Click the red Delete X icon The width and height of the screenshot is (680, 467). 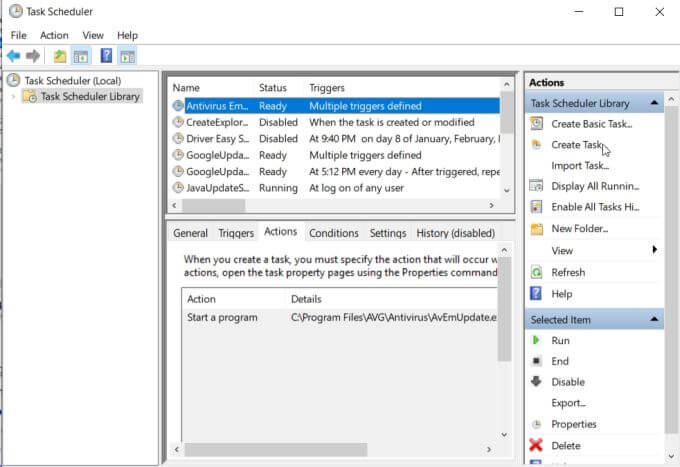[x=536, y=445]
